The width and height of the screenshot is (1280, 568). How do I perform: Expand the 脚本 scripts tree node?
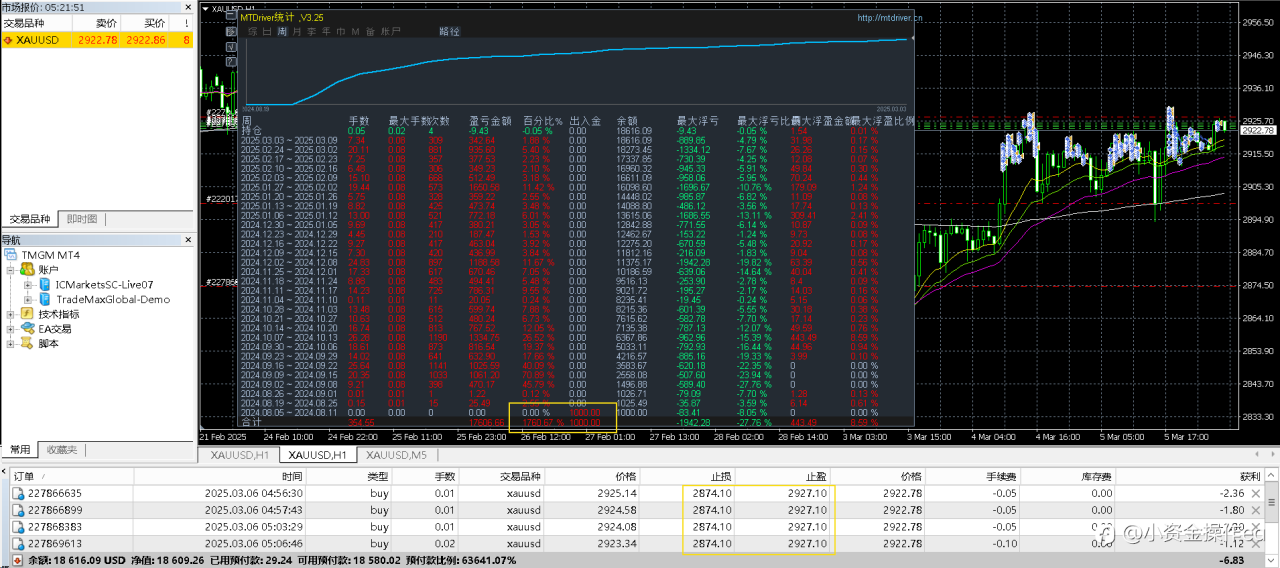[x=11, y=343]
